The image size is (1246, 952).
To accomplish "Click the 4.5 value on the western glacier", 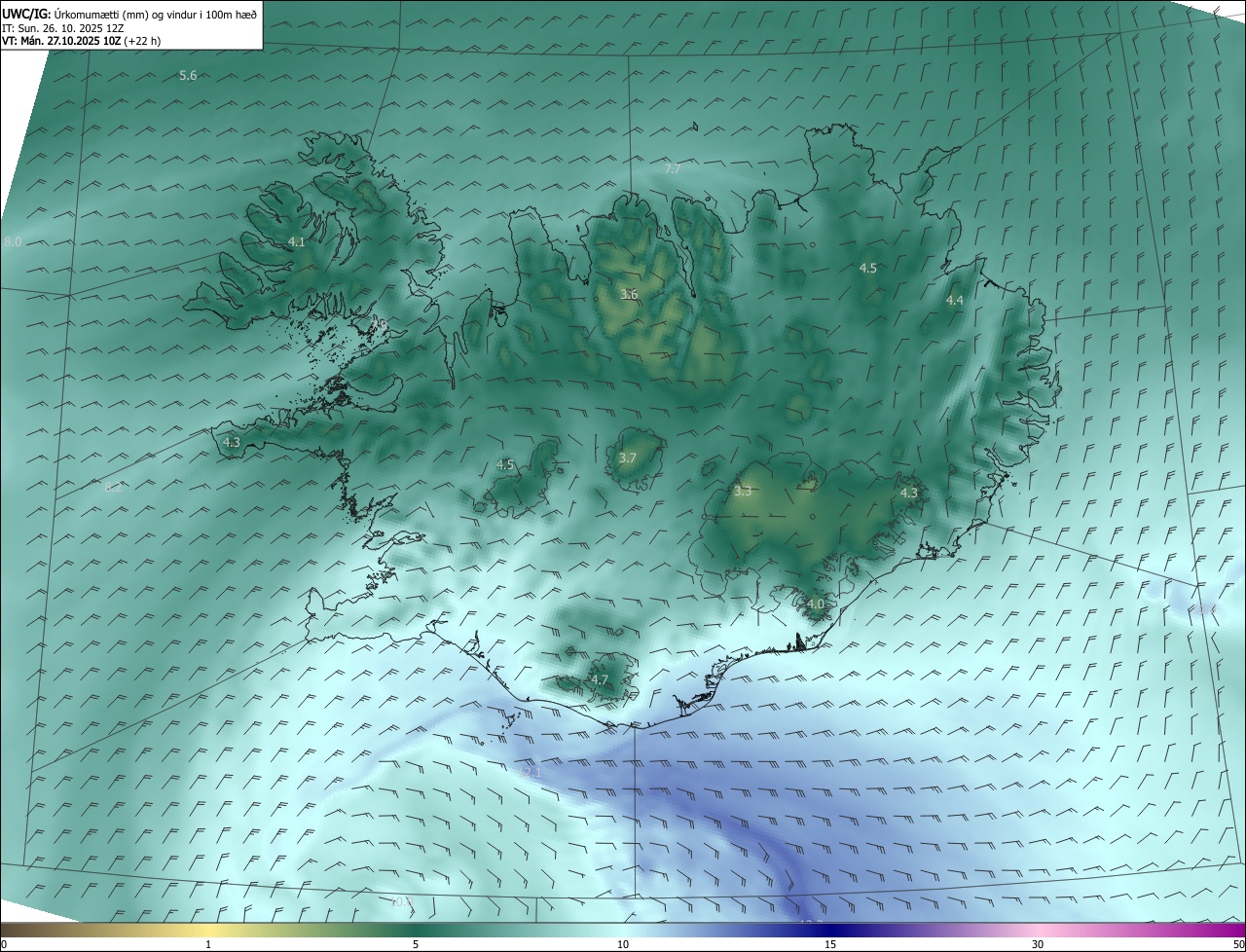I will [505, 465].
